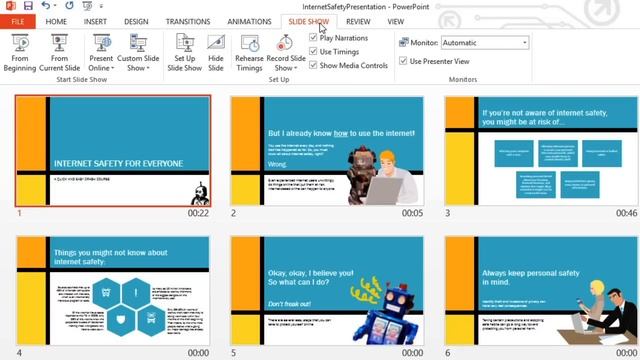Click the PowerPoint app icon in title bar

11,6
